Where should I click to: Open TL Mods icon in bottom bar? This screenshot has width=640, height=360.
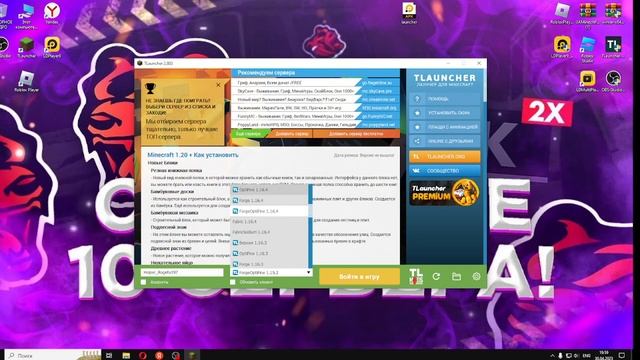[416, 276]
